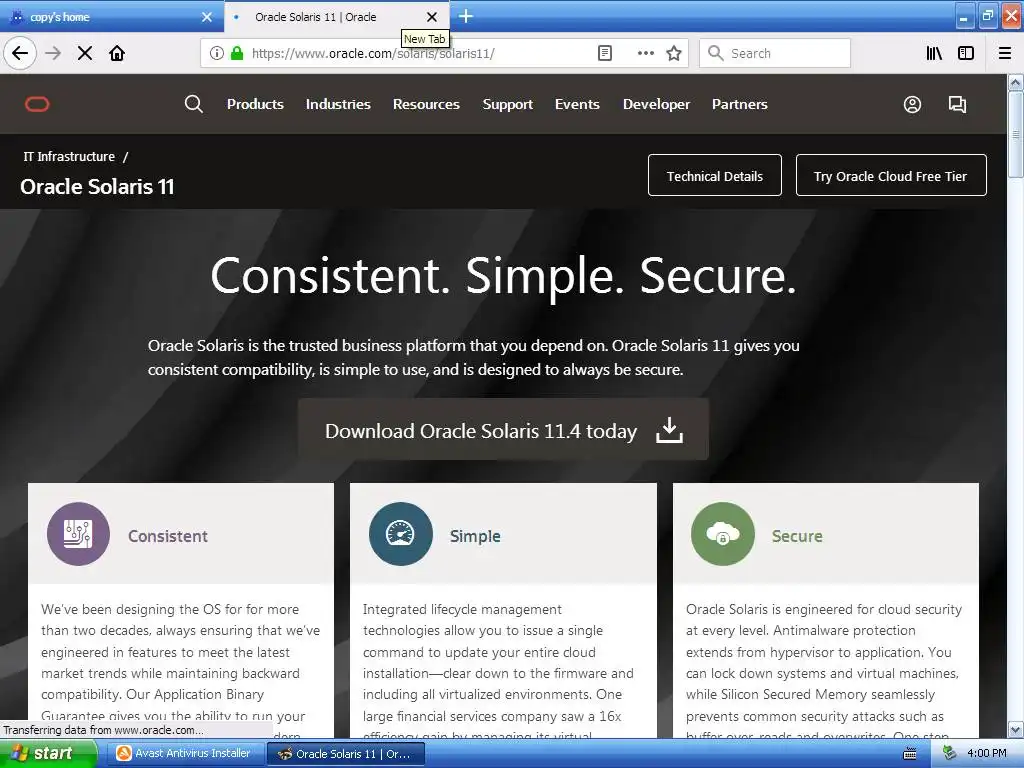
Task: Stop loading the page
Action: (x=85, y=53)
